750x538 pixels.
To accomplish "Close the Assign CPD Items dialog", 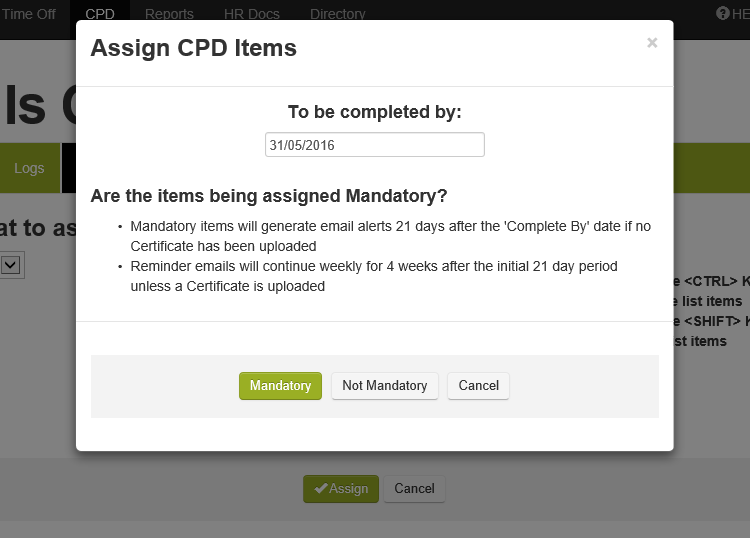I will [652, 43].
